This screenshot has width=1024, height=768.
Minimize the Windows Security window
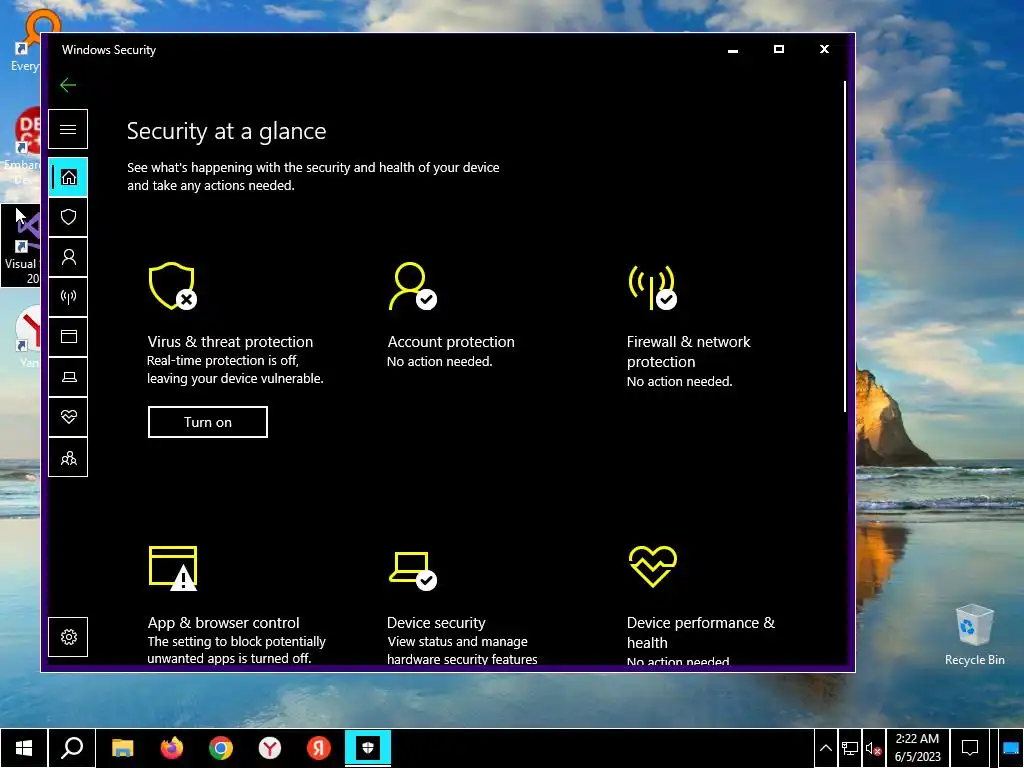point(733,50)
